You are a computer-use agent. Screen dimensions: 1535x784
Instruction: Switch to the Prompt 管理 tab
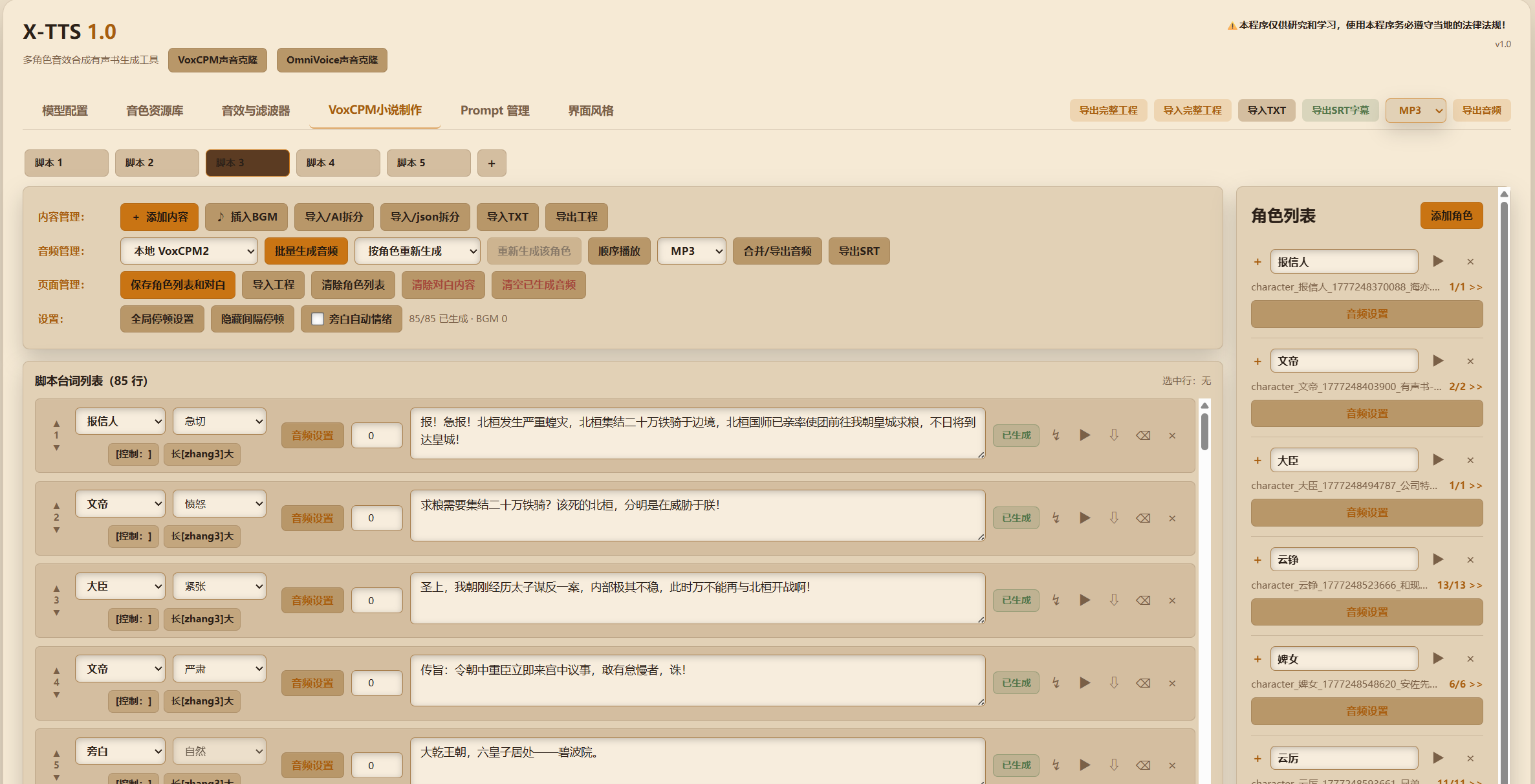pos(494,110)
